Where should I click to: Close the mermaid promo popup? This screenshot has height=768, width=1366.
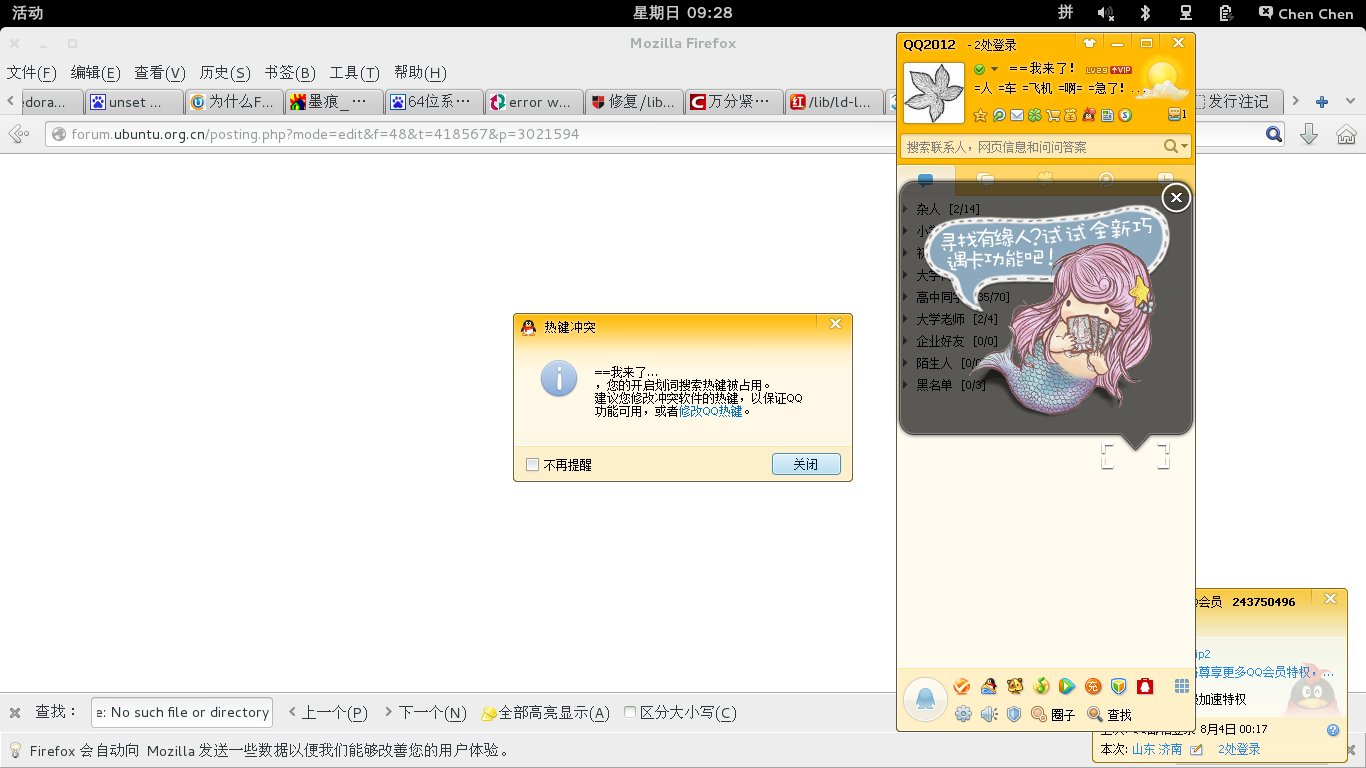pyautogui.click(x=1176, y=198)
